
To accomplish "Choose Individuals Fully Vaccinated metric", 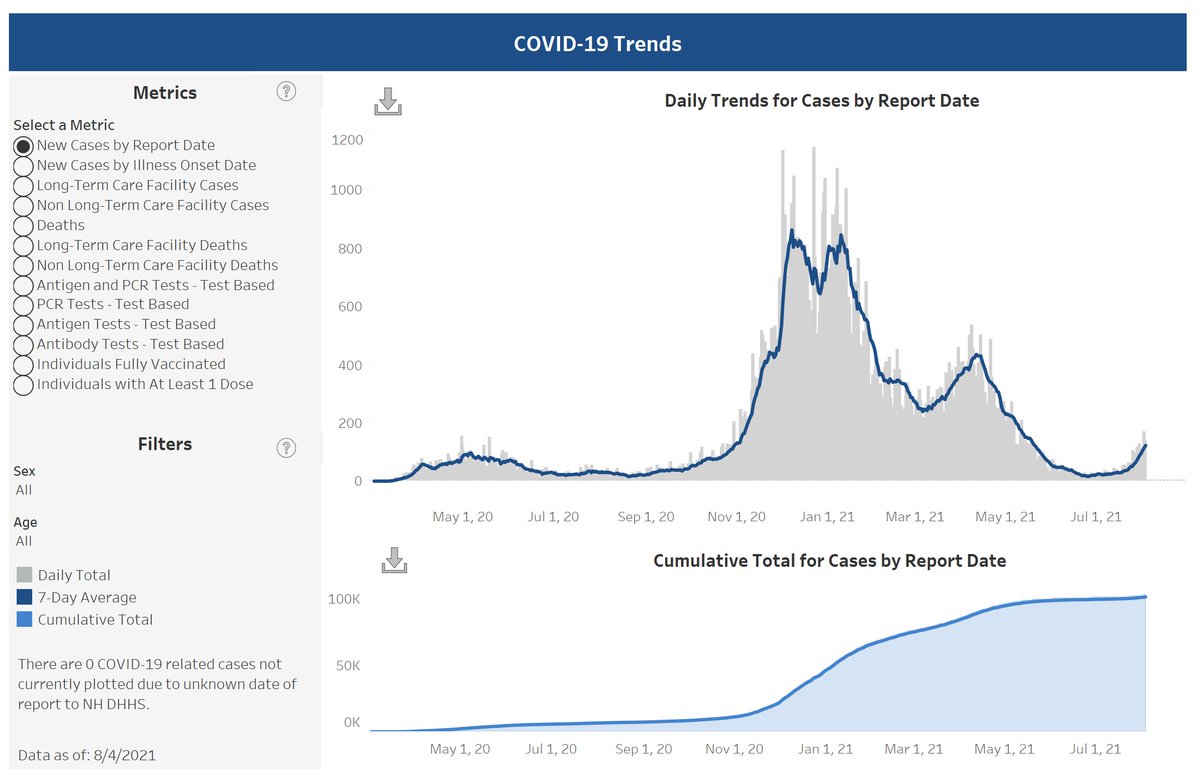I will coord(23,364).
